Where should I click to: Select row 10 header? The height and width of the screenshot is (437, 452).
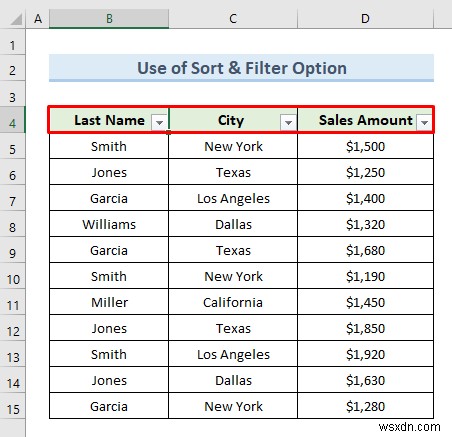tap(12, 279)
